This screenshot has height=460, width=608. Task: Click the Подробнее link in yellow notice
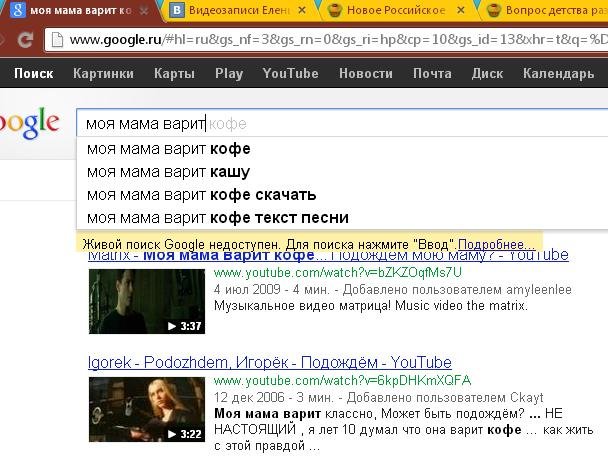[496, 245]
